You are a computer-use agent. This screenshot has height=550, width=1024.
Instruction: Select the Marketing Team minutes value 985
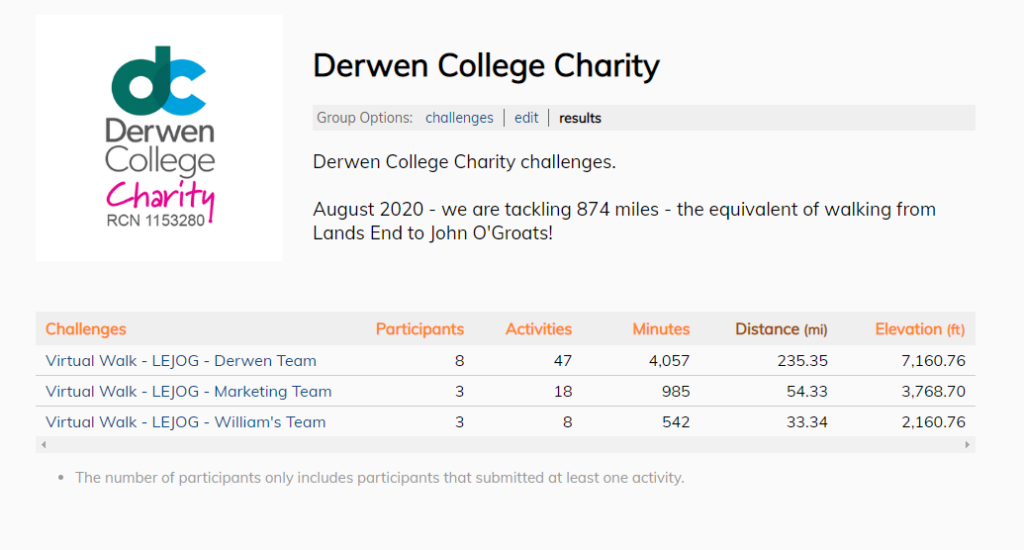point(675,391)
